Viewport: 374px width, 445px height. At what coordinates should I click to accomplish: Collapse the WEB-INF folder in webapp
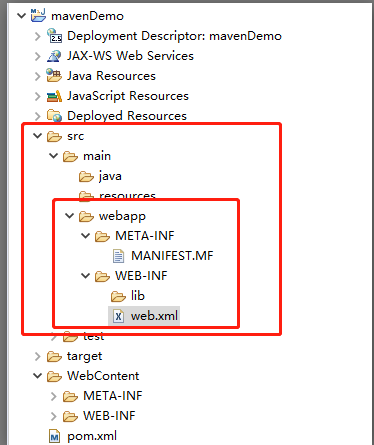point(86,276)
